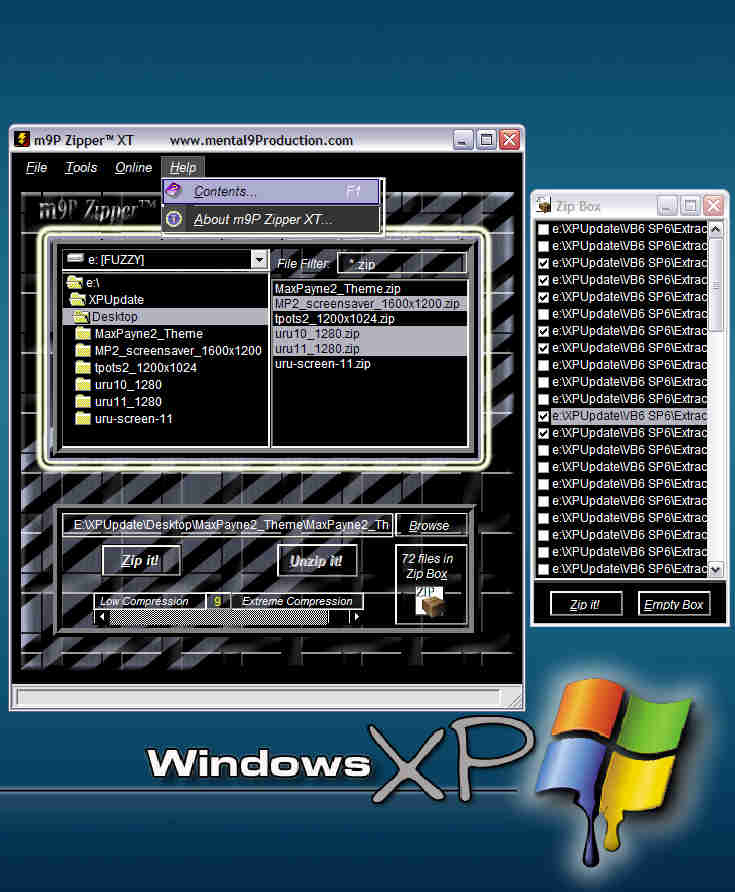Click the resize grip on the Zipper status bar

click(515, 699)
